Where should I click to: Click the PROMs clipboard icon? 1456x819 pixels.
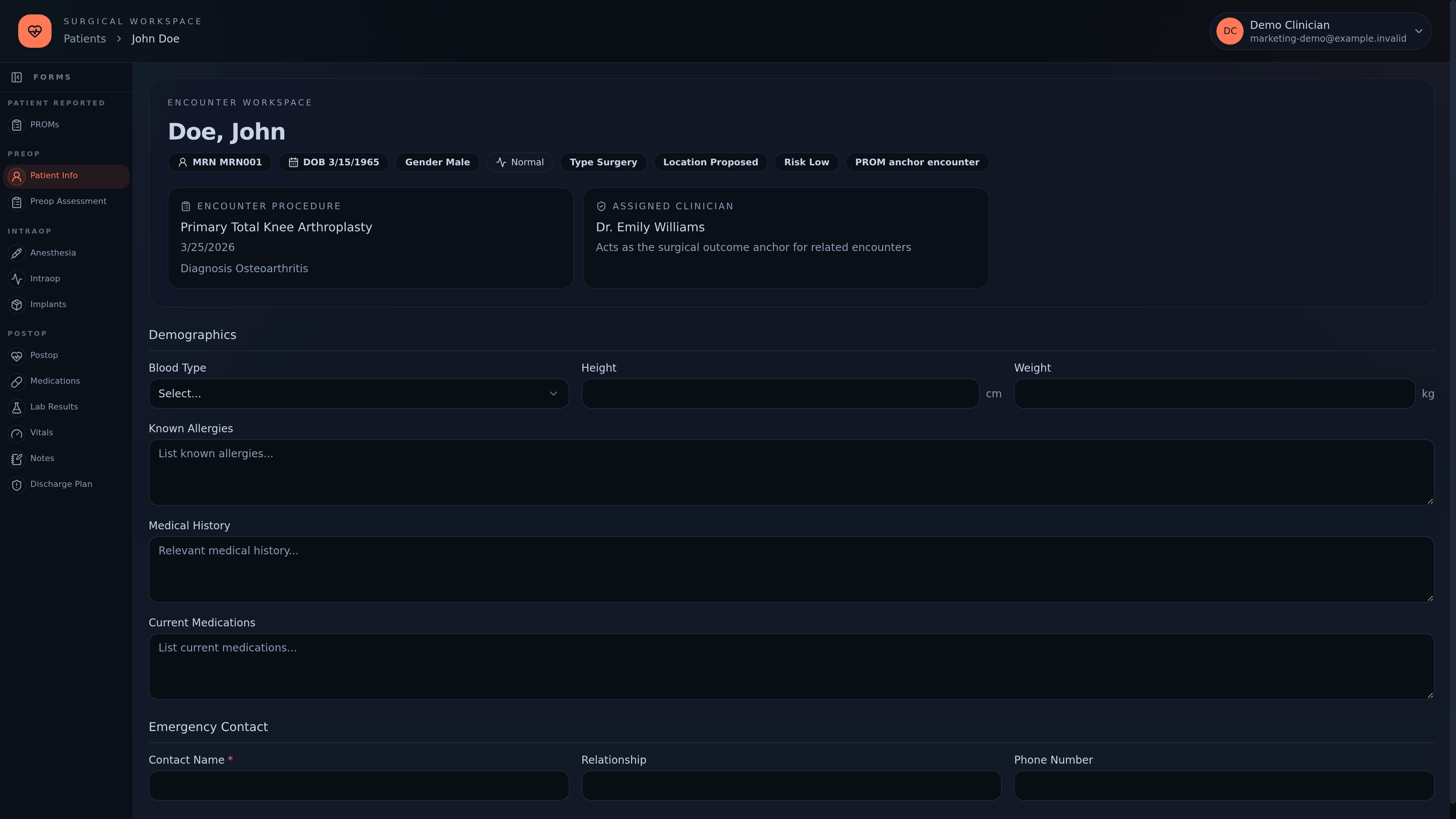coord(17,125)
